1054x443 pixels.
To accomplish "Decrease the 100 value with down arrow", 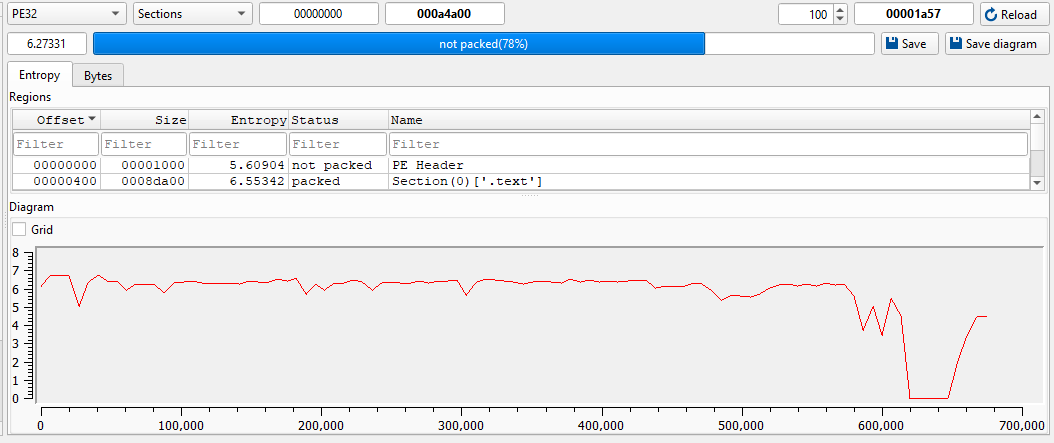I will coord(840,19).
